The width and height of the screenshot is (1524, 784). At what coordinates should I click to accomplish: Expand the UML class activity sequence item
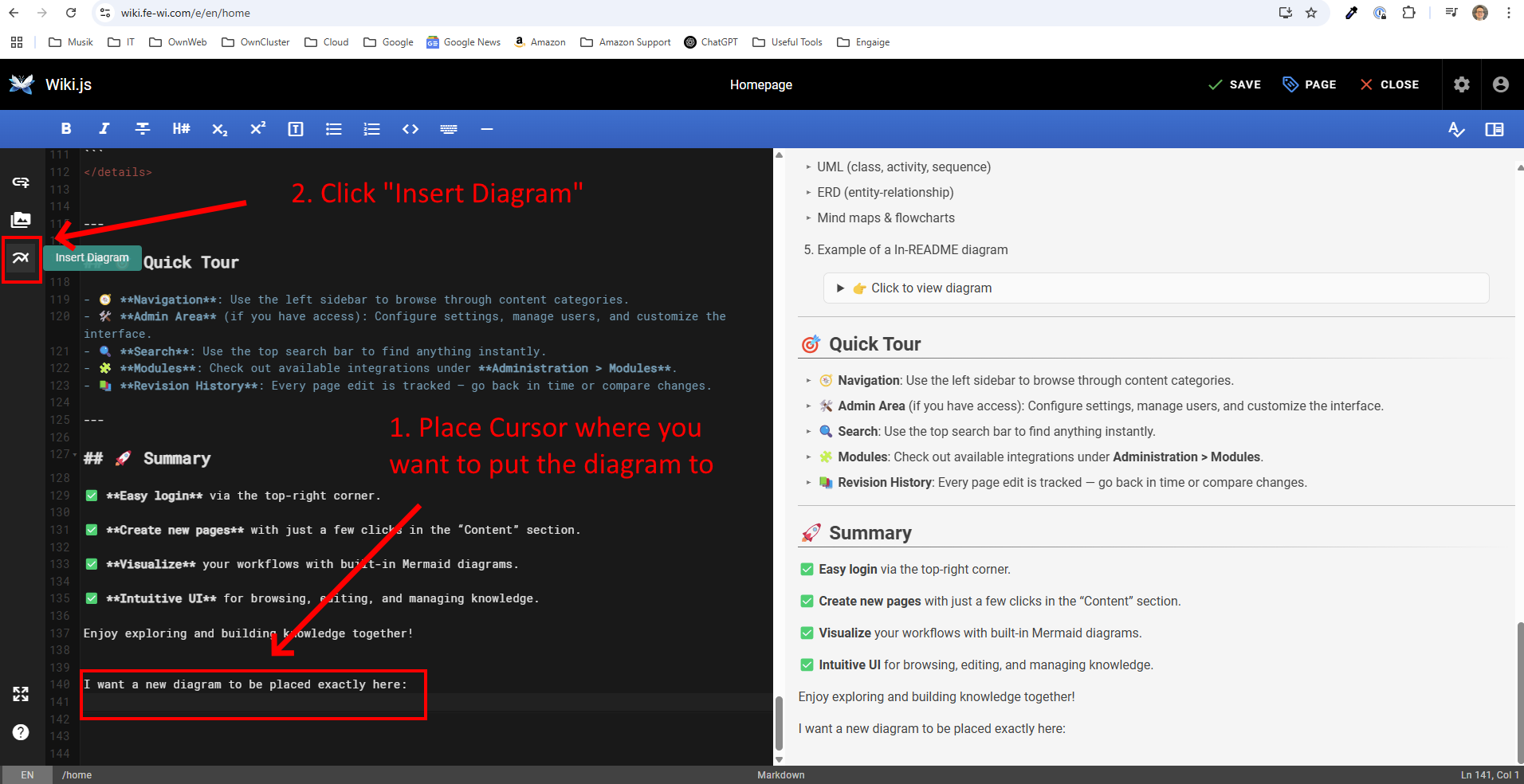click(x=808, y=167)
